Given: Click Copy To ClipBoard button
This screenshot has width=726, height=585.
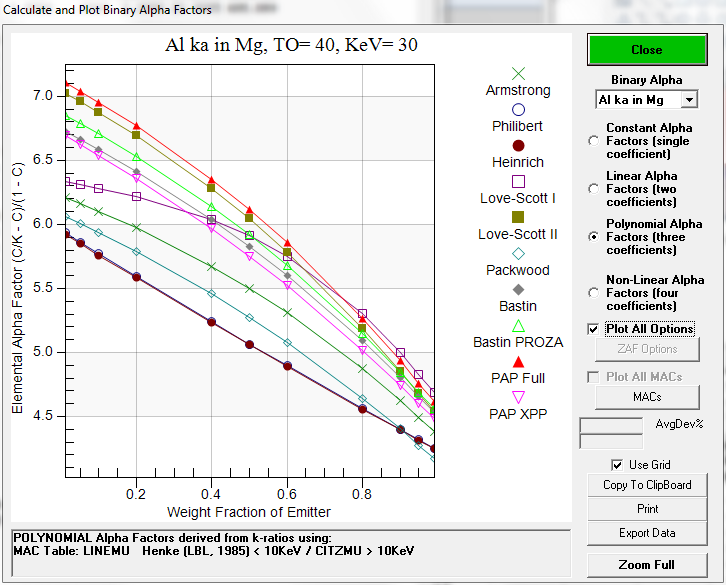Looking at the screenshot, I should click(646, 485).
